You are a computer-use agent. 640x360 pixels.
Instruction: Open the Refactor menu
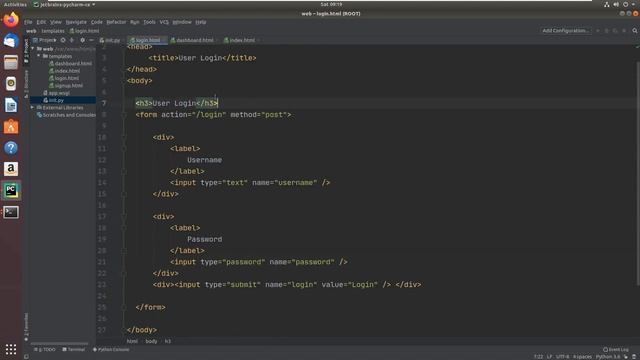tap(116, 22)
